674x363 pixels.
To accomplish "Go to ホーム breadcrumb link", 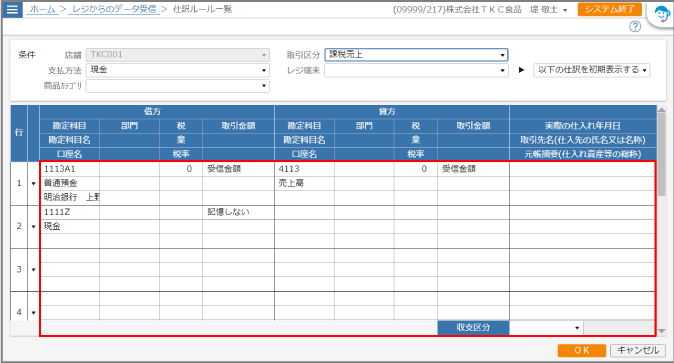I will coord(43,9).
